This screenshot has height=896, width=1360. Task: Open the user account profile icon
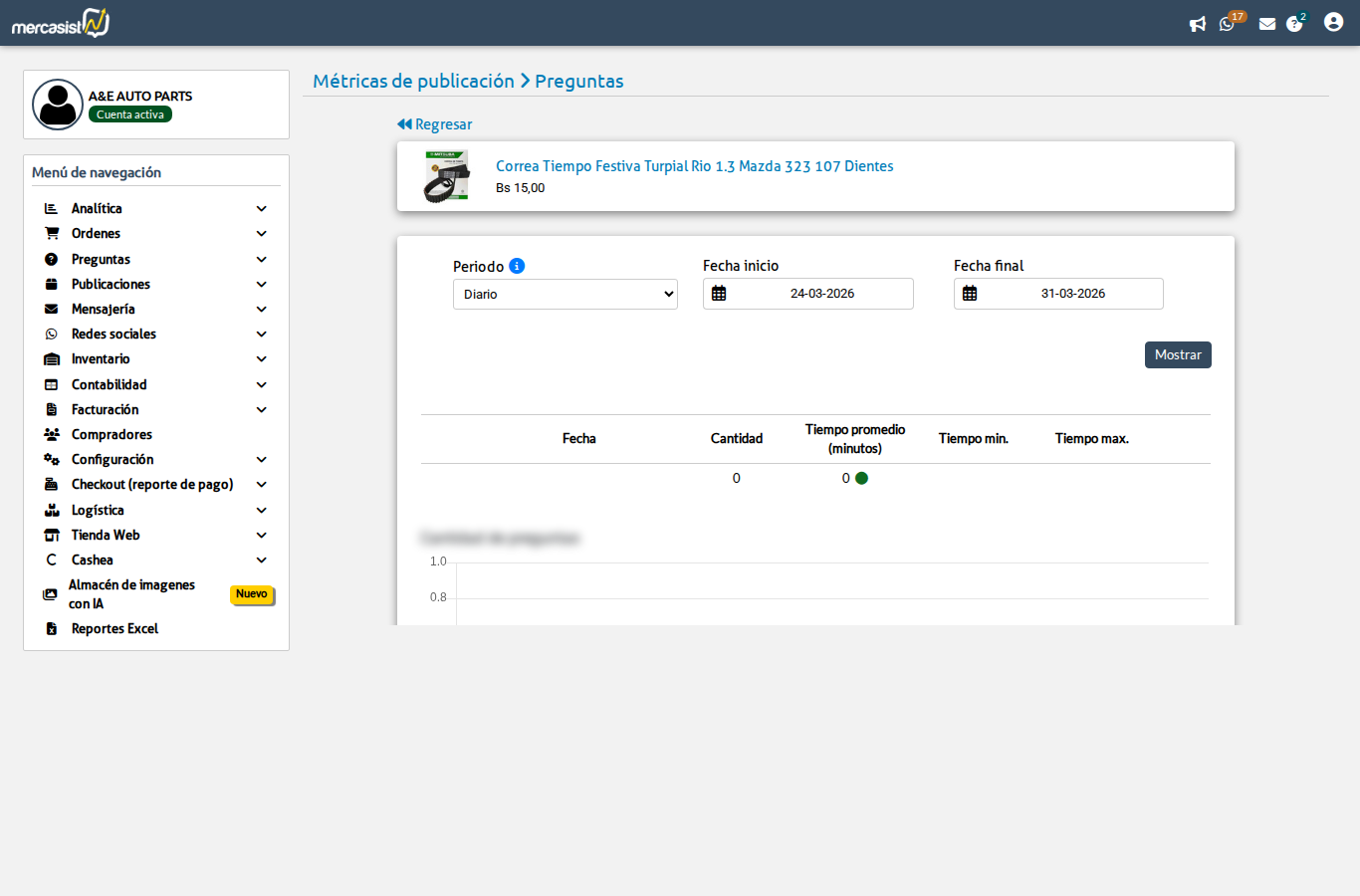[1334, 22]
